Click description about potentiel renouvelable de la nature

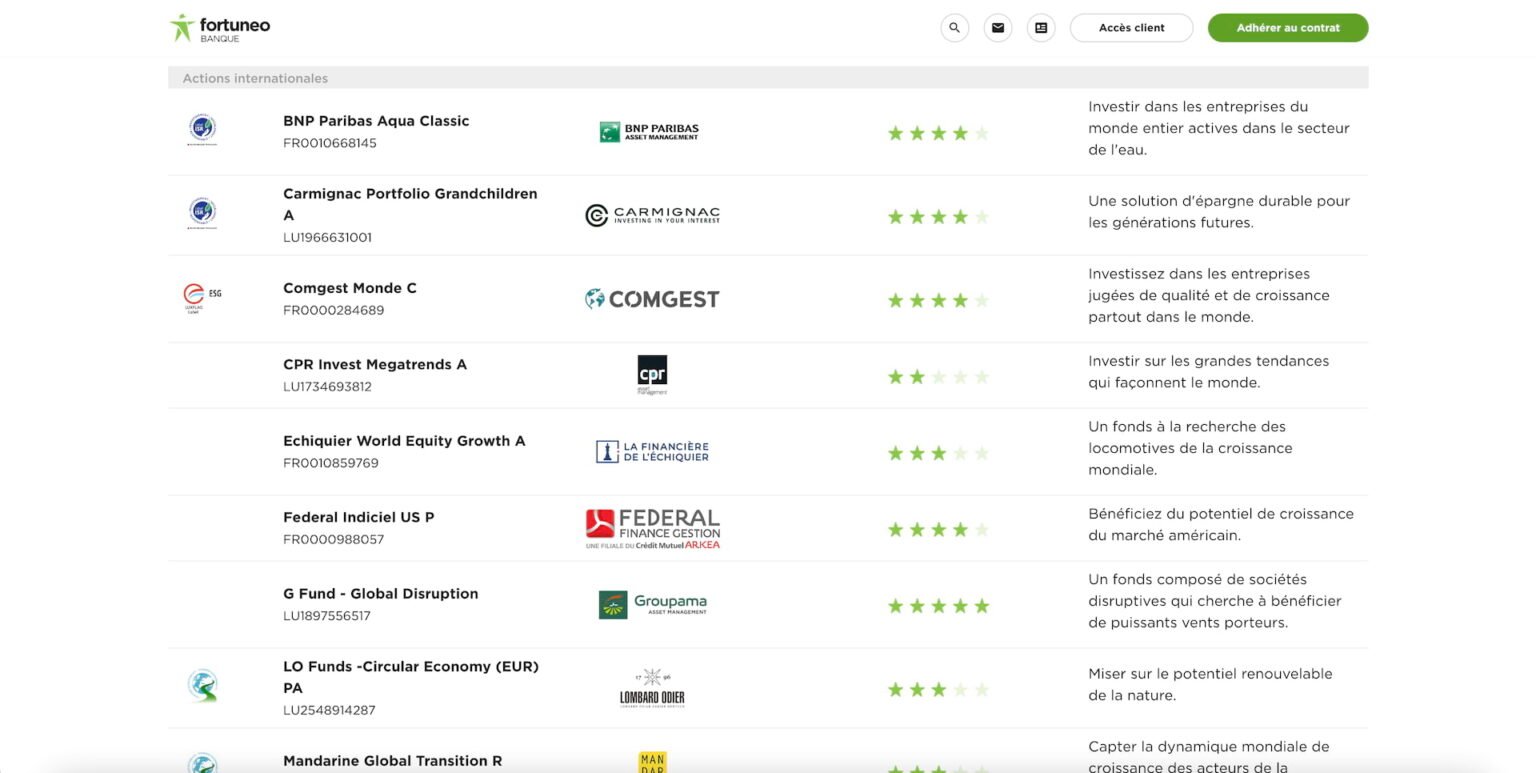point(1210,685)
